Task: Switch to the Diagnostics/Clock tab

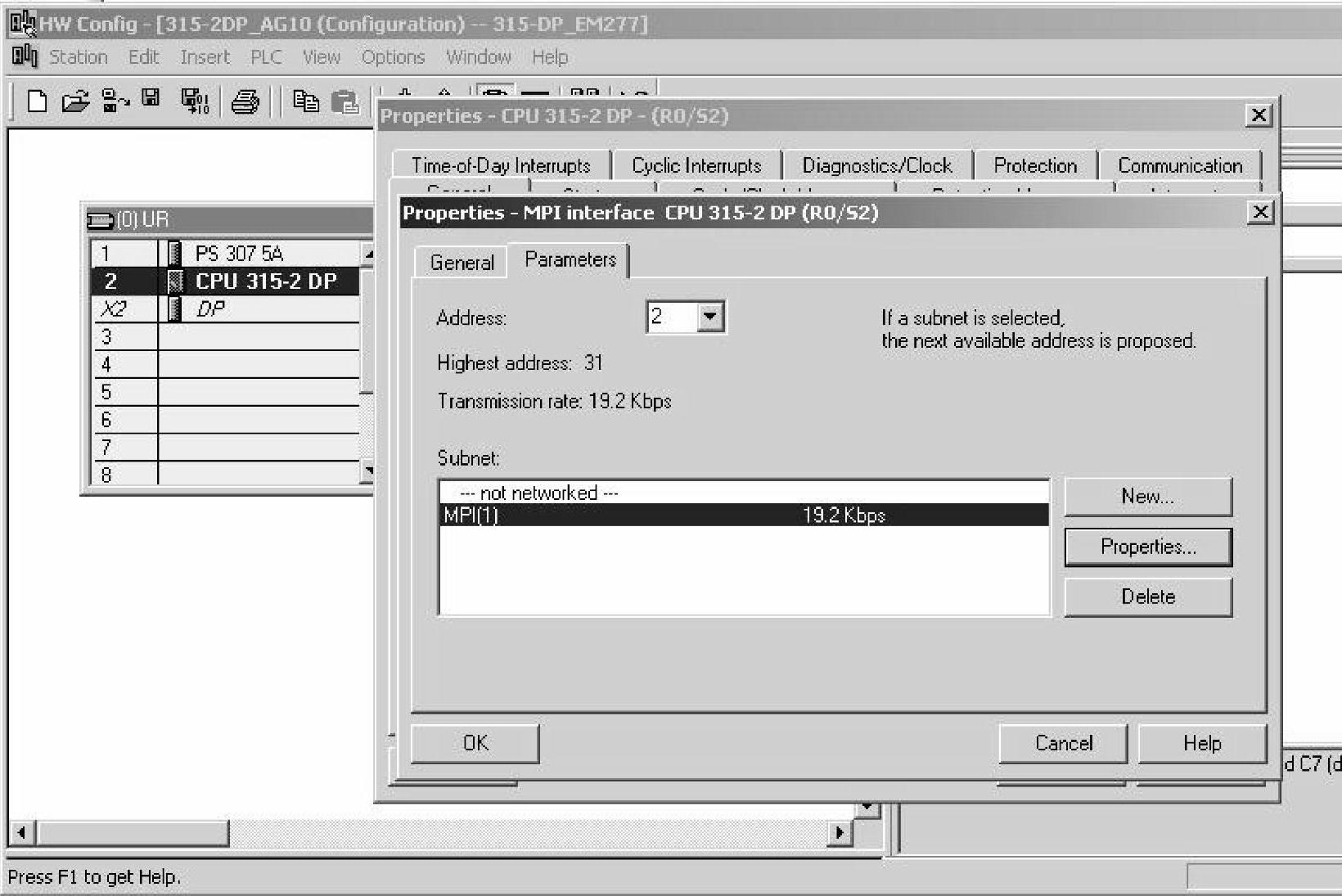Action: [x=877, y=165]
